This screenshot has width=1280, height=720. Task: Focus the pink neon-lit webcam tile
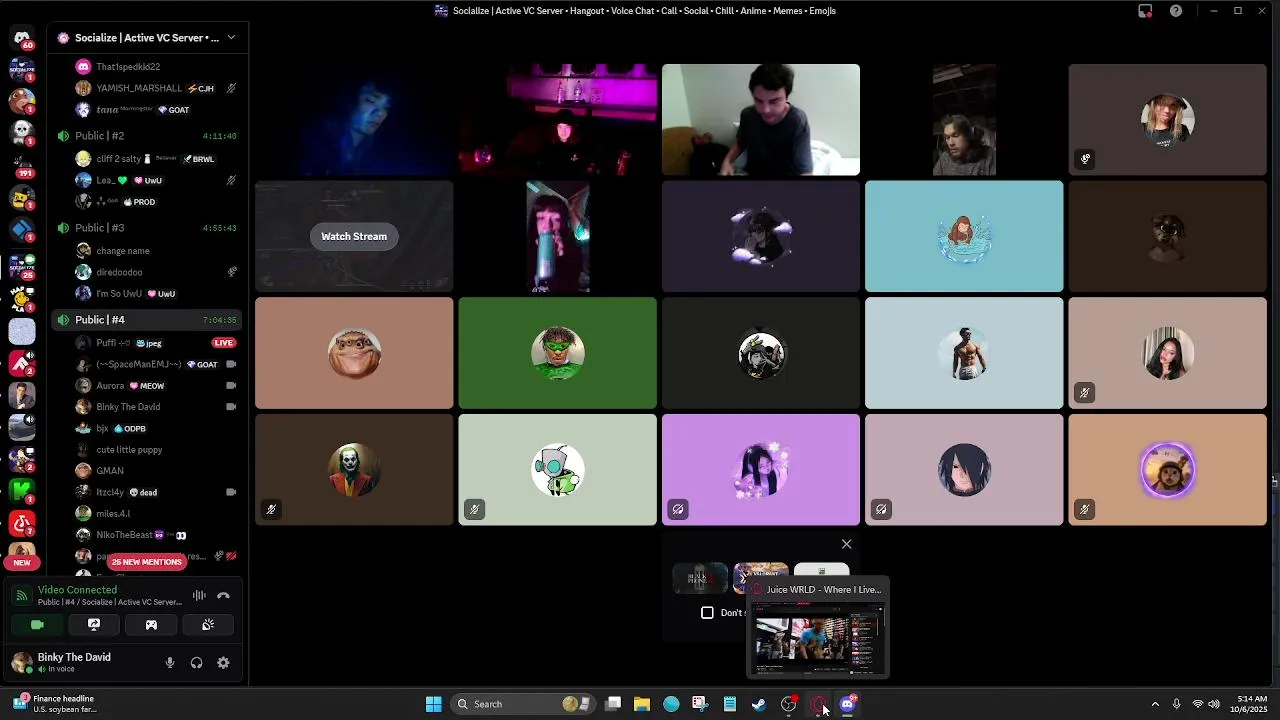tap(558, 120)
